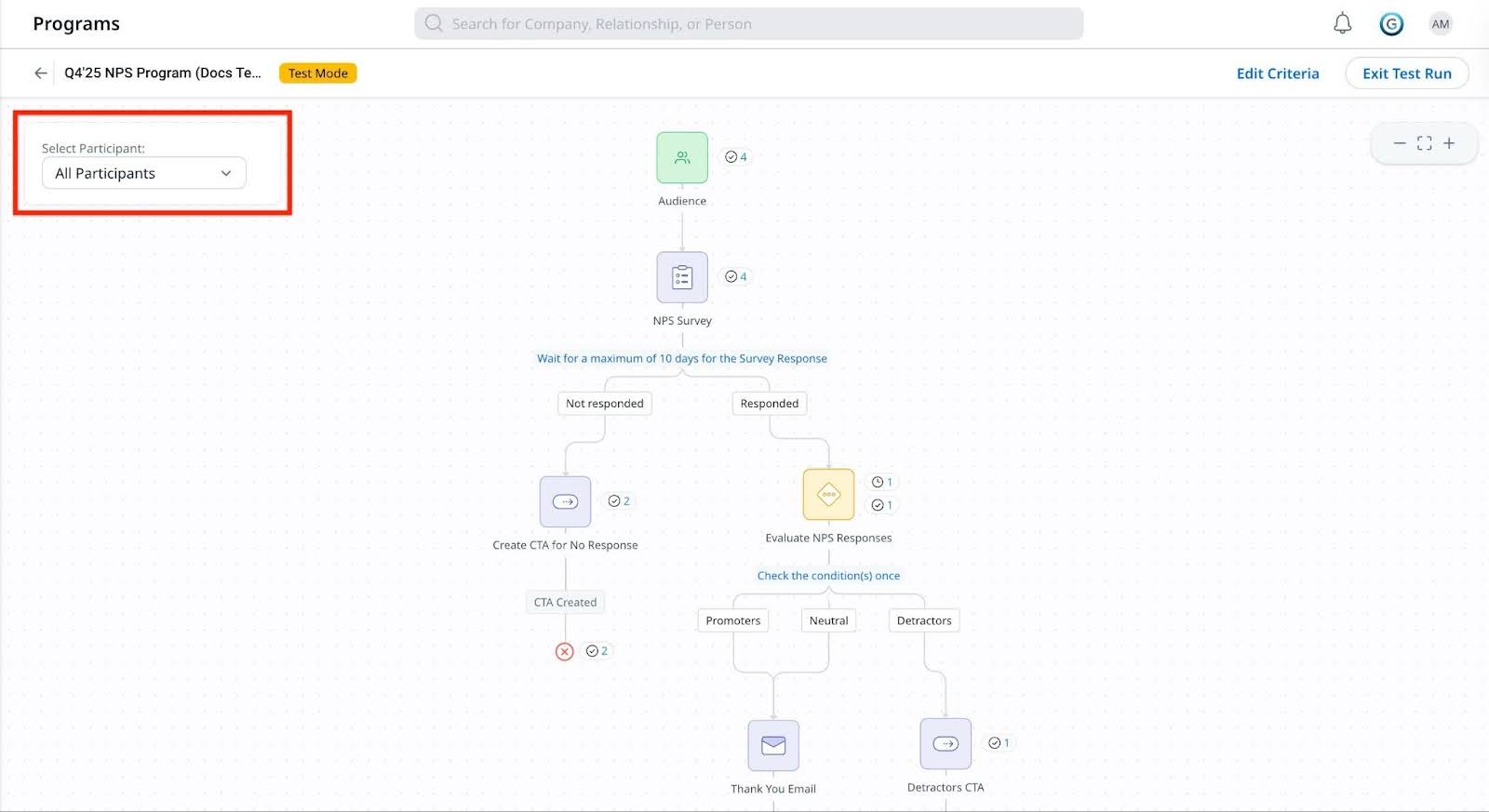Screen dimensions: 1489x812
Task: Focus the Company, Relationship, or Person search field
Action: tap(748, 24)
